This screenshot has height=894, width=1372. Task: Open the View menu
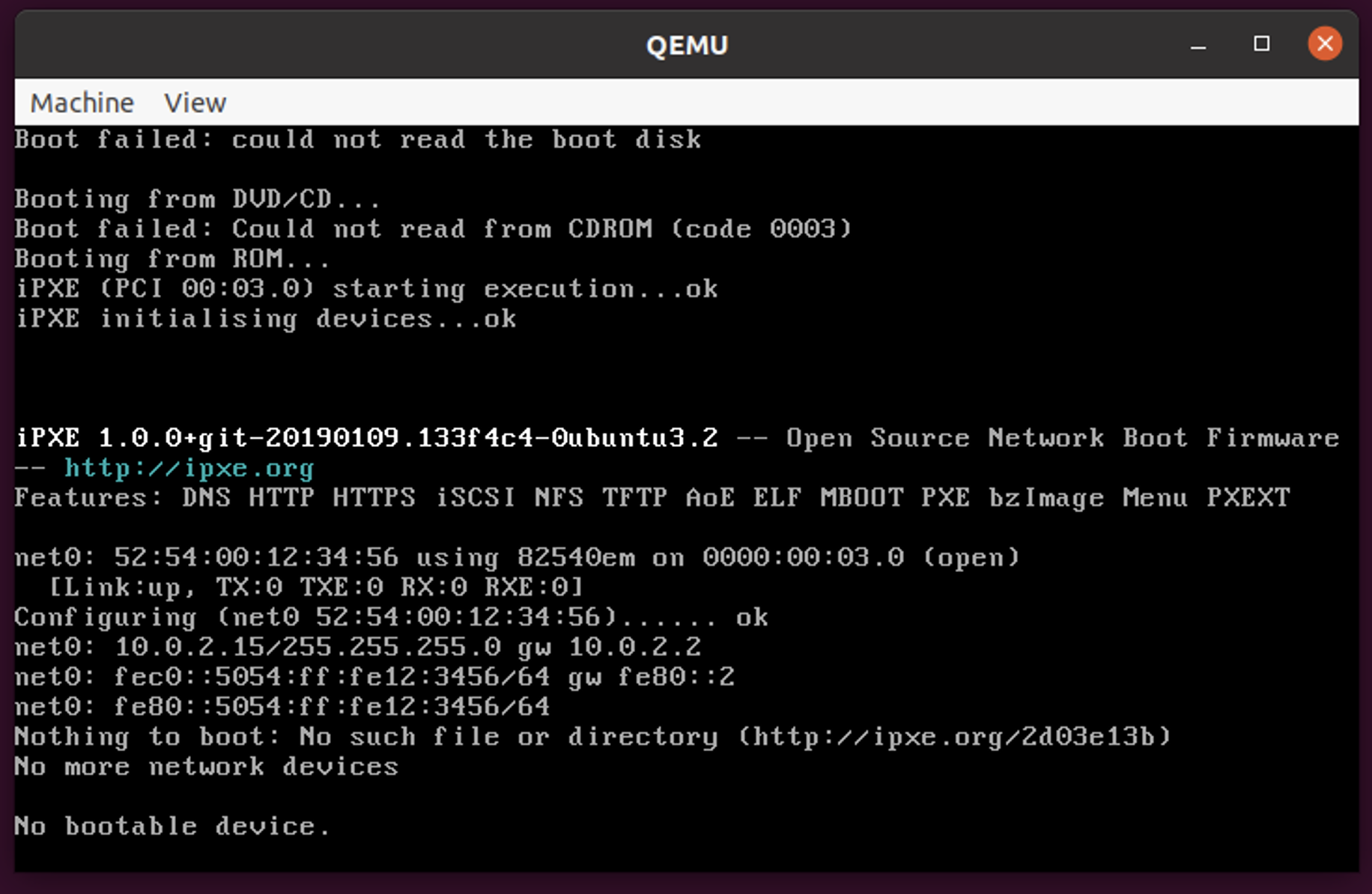click(x=195, y=103)
